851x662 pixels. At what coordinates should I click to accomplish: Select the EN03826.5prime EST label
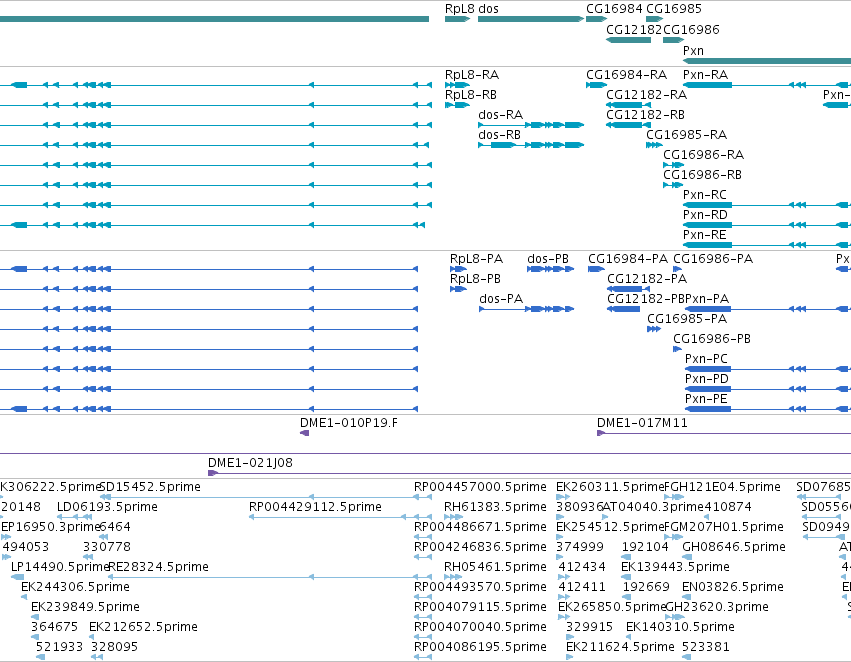tap(733, 587)
